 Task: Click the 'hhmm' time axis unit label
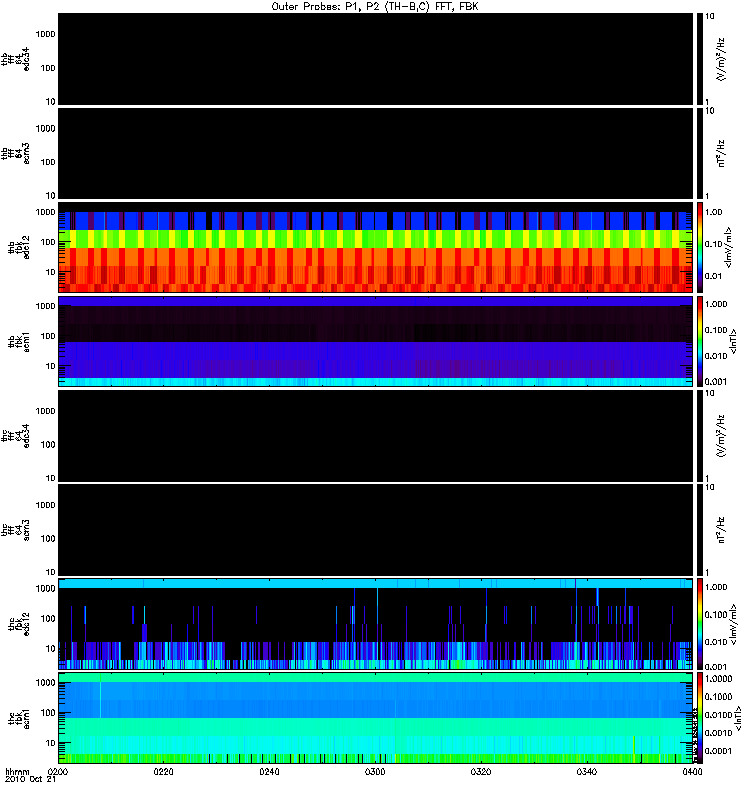[17, 772]
